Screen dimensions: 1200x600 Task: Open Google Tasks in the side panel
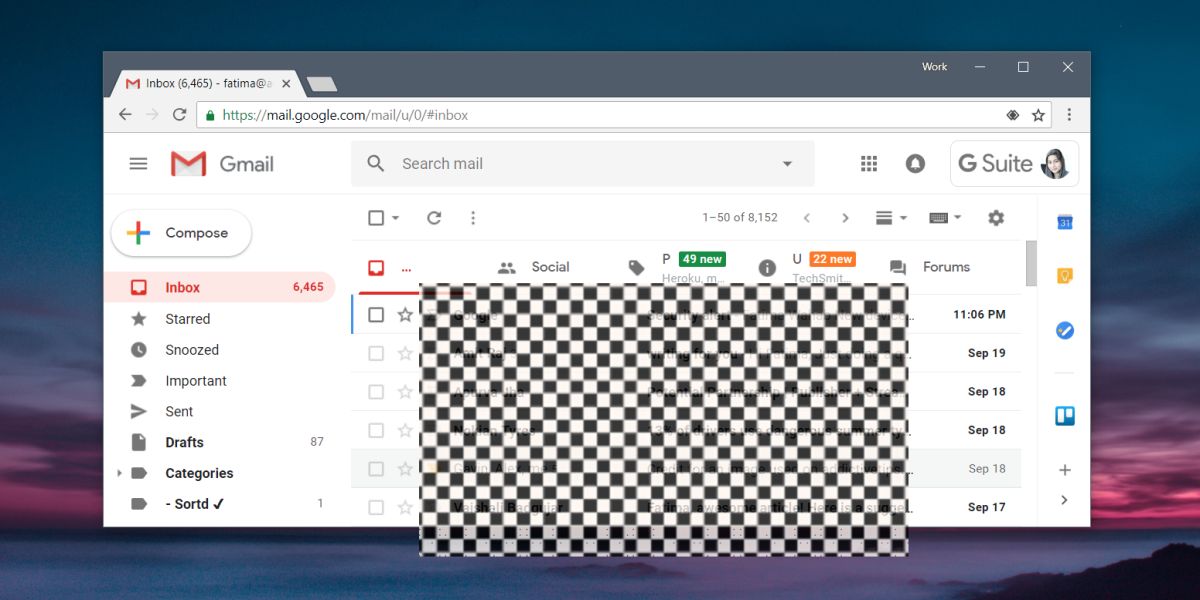click(1065, 330)
